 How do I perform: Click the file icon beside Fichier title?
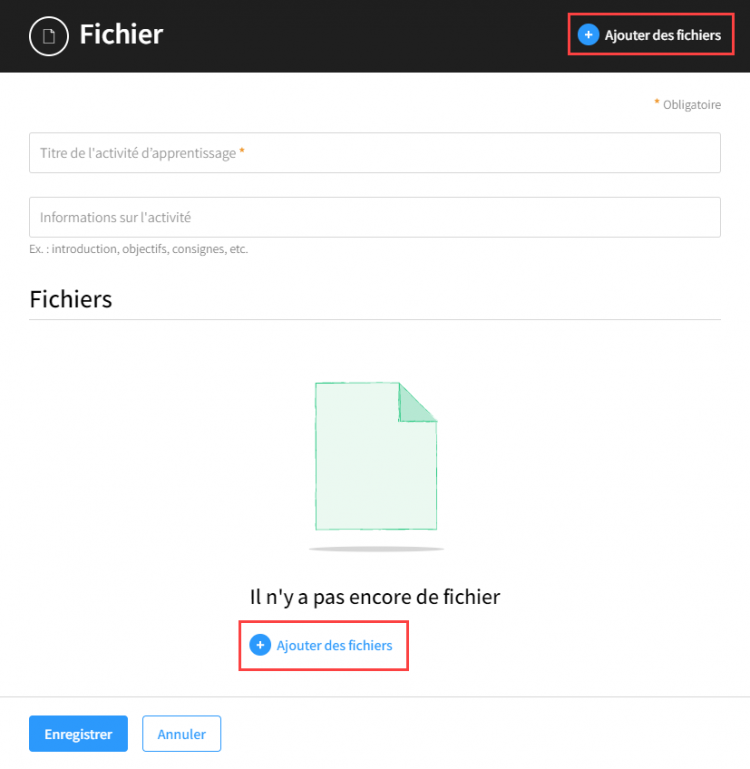49,36
